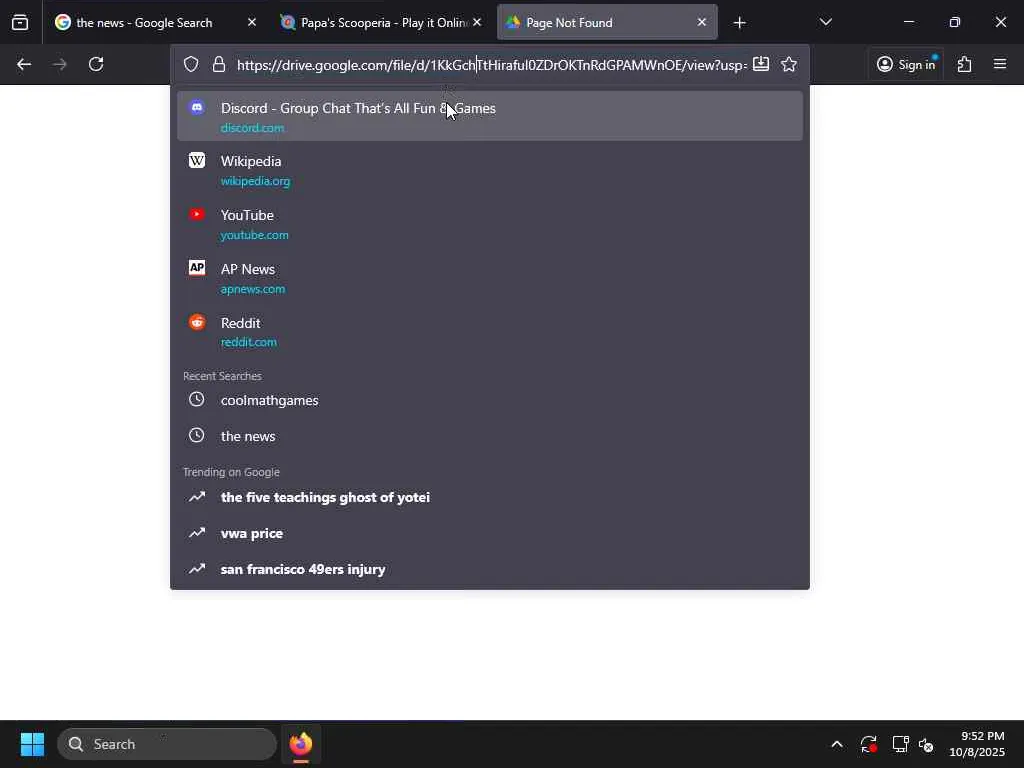The width and height of the screenshot is (1024, 768).
Task: Switch to the news - Google Search tab
Action: 144,22
